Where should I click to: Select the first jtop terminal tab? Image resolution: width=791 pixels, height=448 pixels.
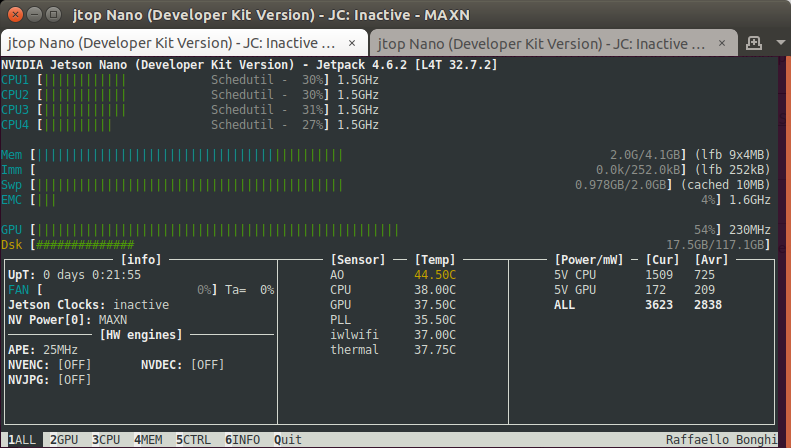click(184, 43)
